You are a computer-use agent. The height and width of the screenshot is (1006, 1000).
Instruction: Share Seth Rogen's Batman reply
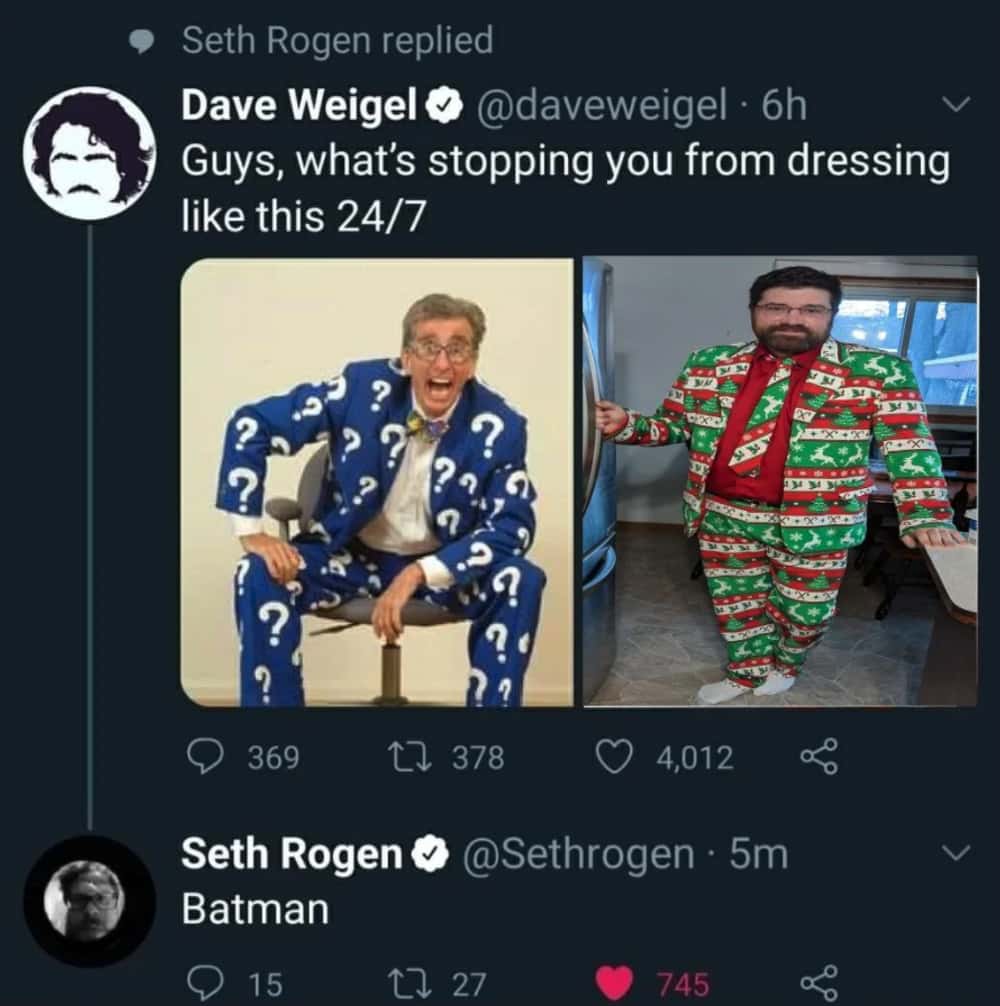[819, 984]
